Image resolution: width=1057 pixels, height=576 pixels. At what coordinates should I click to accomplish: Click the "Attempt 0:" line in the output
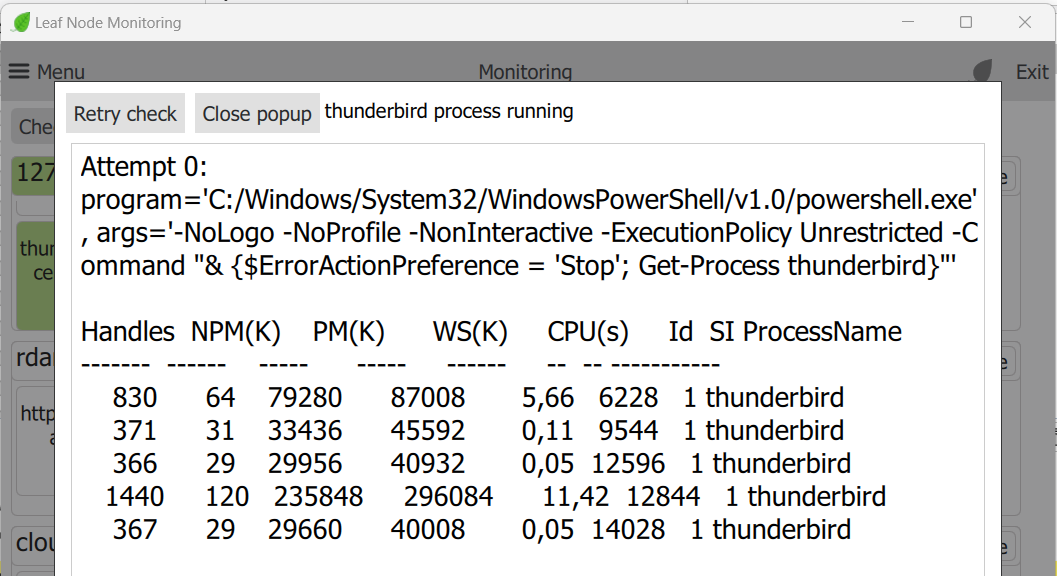[144, 166]
